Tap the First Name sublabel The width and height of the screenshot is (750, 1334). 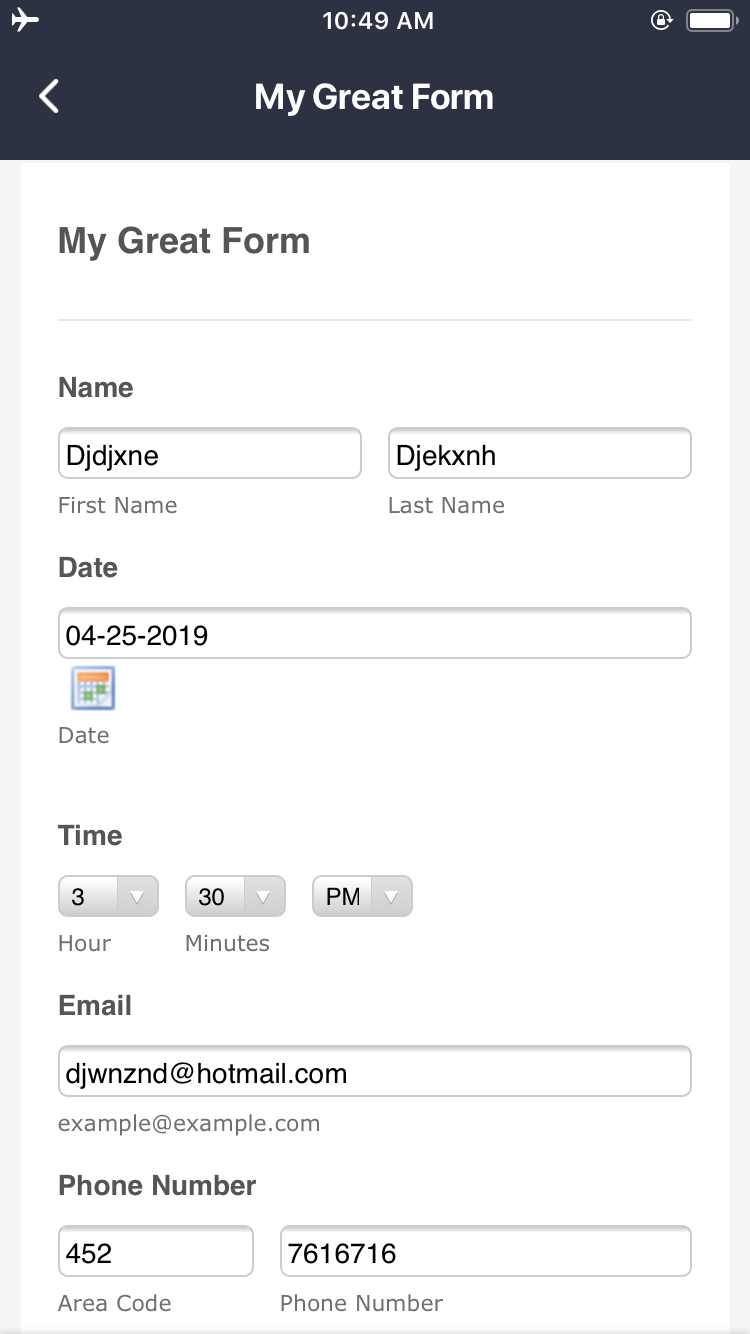pos(118,505)
